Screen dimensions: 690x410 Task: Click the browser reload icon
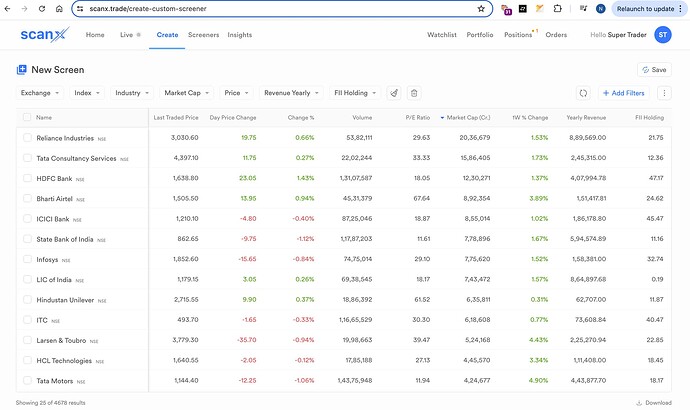(x=42, y=8)
